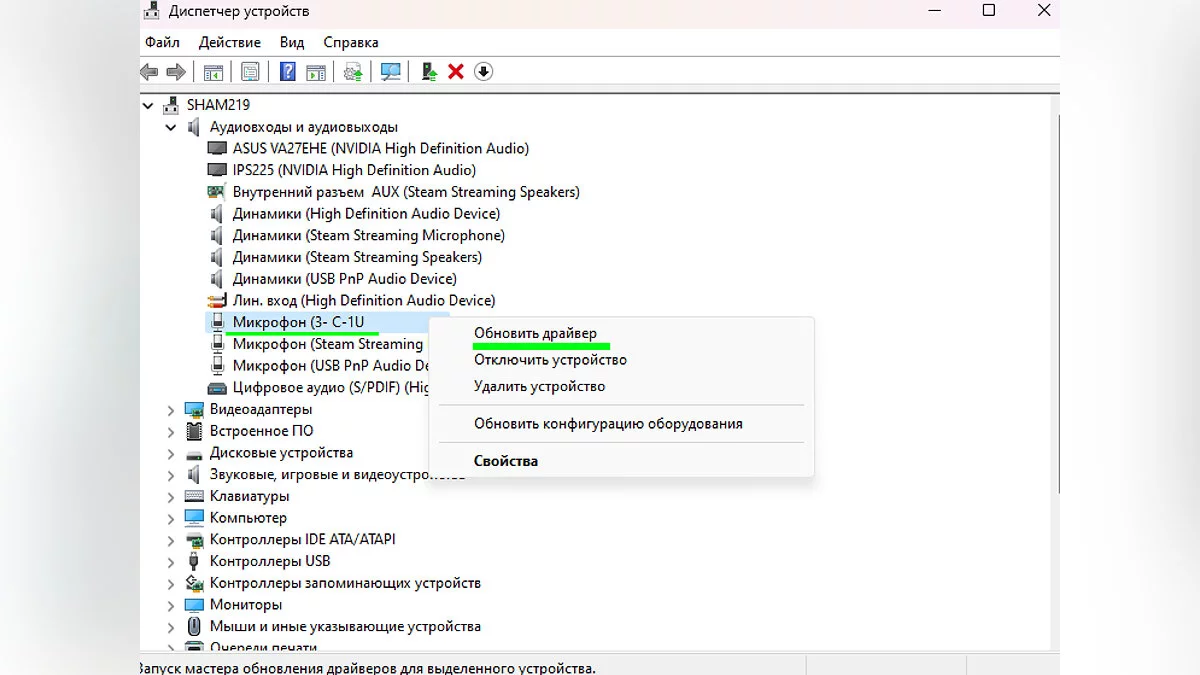The image size is (1200, 675).
Task: Choose Отключить устройство in the context menu
Action: (x=621, y=360)
